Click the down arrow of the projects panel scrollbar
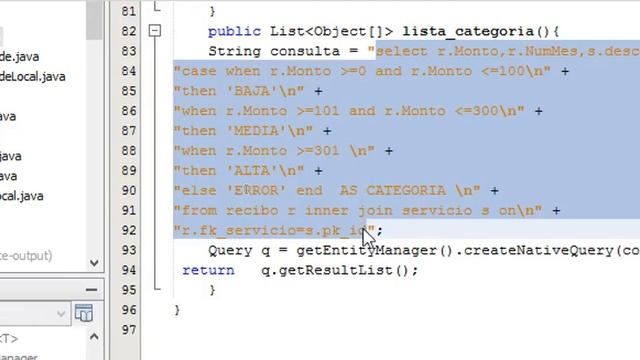The height and width of the screenshot is (360, 640). tap(94, 262)
